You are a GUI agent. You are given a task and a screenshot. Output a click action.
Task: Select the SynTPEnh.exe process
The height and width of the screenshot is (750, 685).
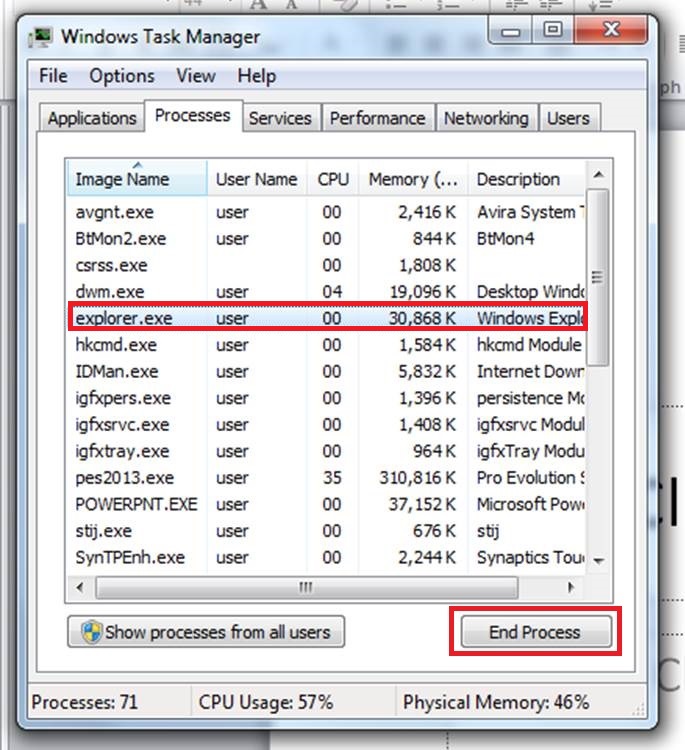coord(326,557)
